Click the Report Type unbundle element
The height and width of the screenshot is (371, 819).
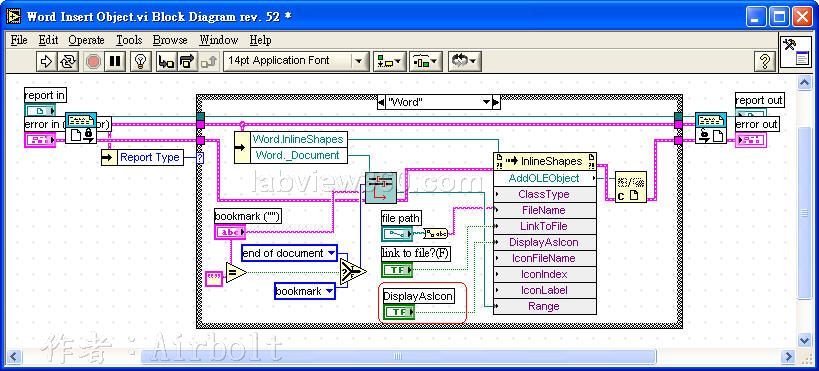[x=149, y=157]
